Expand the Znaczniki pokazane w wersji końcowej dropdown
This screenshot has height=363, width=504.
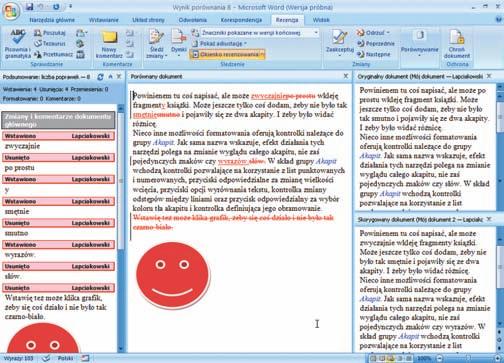coord(316,33)
